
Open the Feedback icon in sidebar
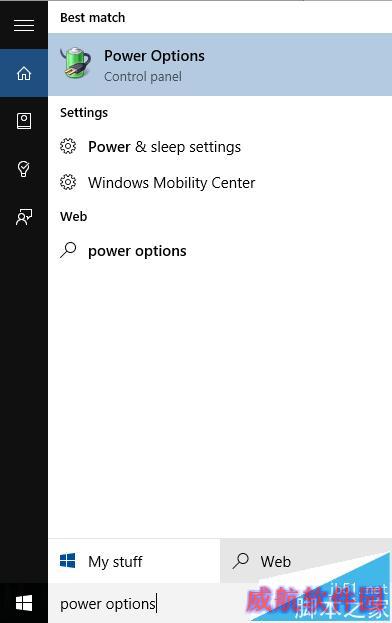point(24,217)
